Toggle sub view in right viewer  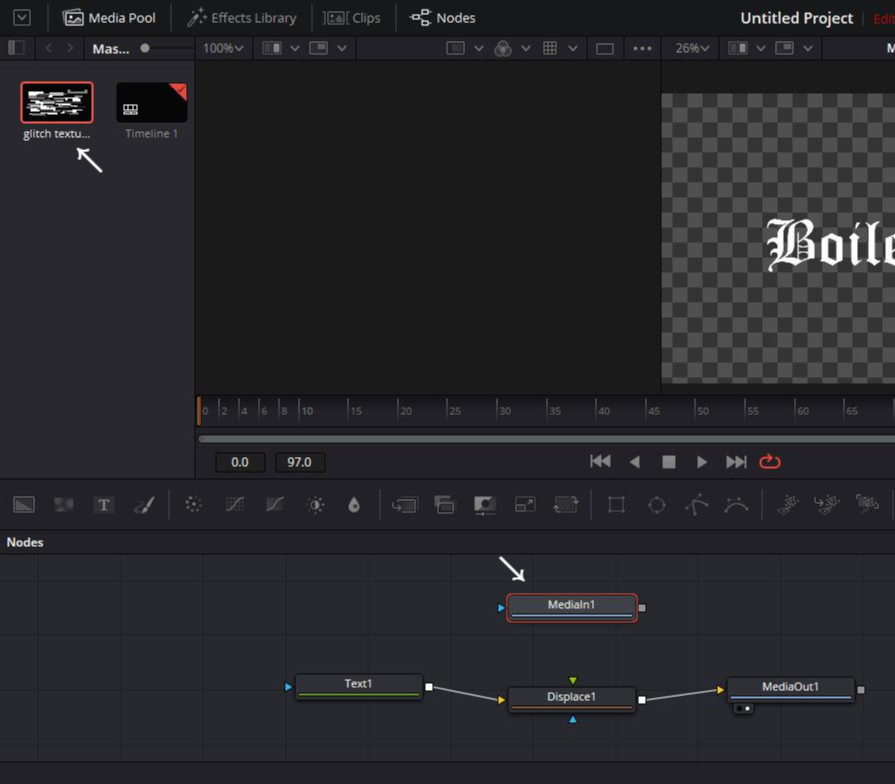[784, 49]
